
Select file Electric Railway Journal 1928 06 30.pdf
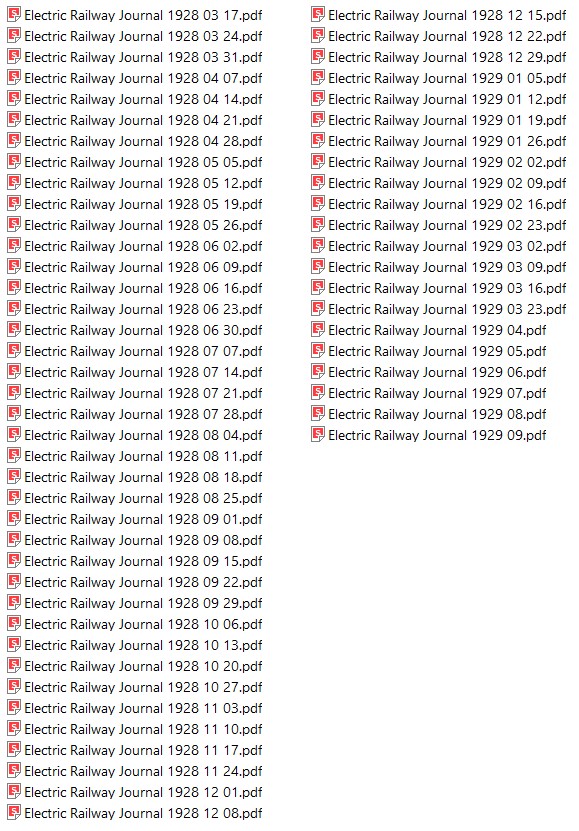pos(135,330)
